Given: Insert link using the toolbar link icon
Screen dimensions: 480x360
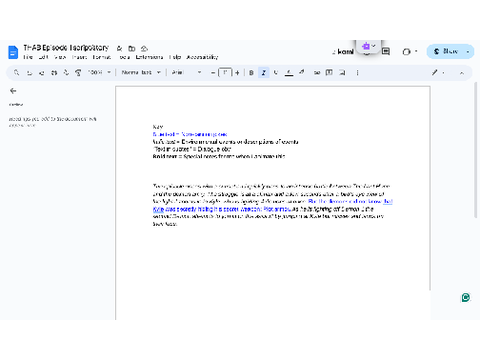Looking at the screenshot, I should pos(317,72).
